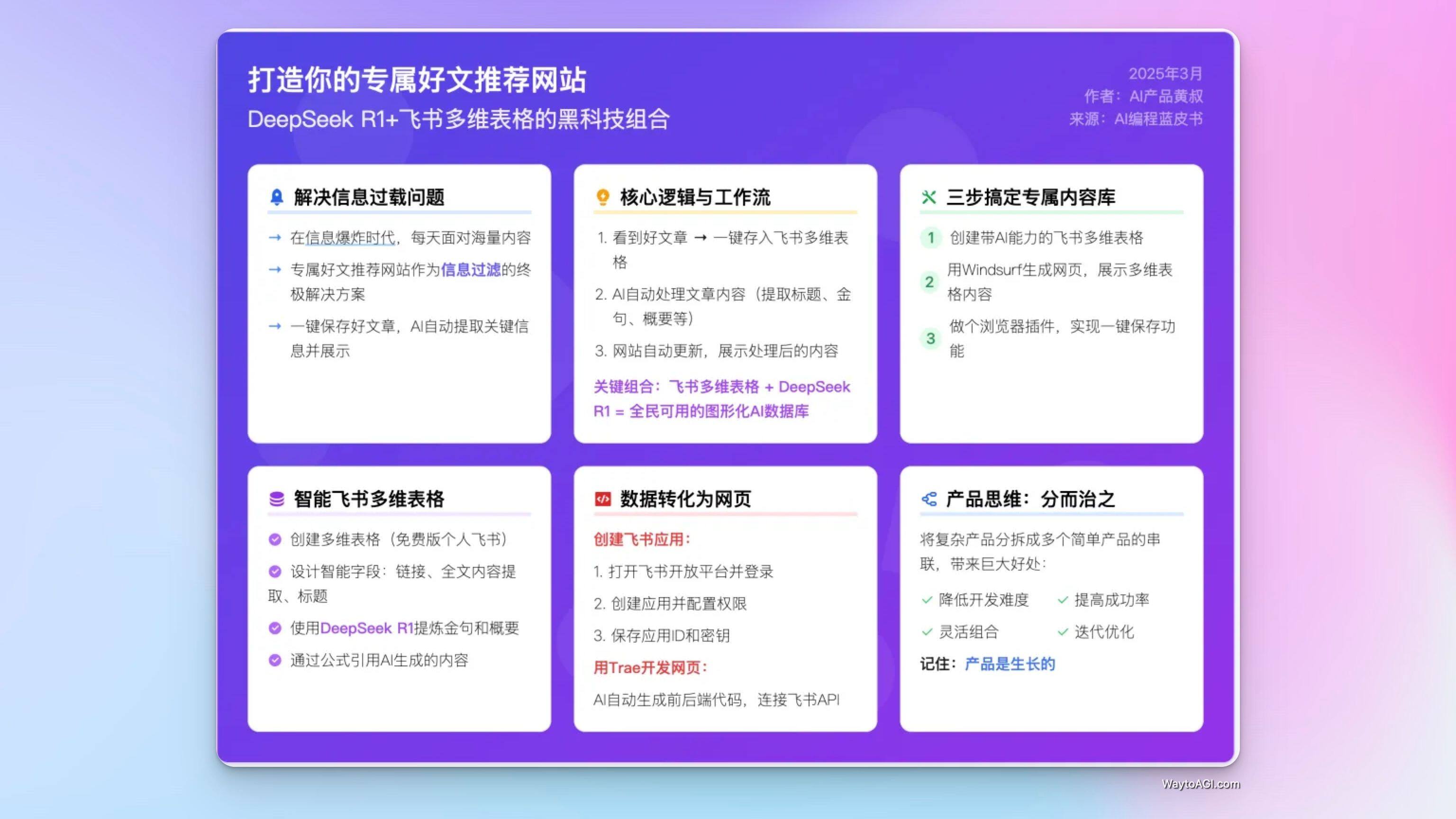Click purple check icon beside 创建多维表格
Image resolution: width=1456 pixels, height=819 pixels.
(275, 539)
